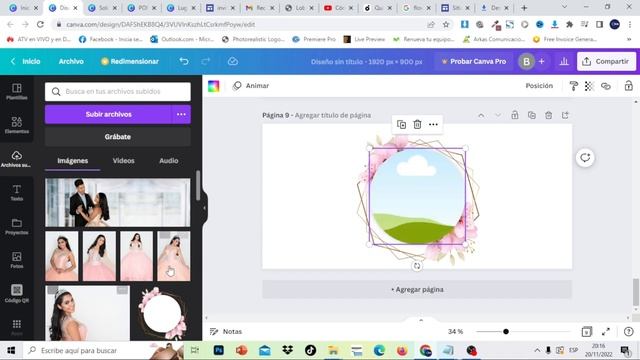Click the add page icon in page header
The height and width of the screenshot is (360, 640).
click(565, 116)
